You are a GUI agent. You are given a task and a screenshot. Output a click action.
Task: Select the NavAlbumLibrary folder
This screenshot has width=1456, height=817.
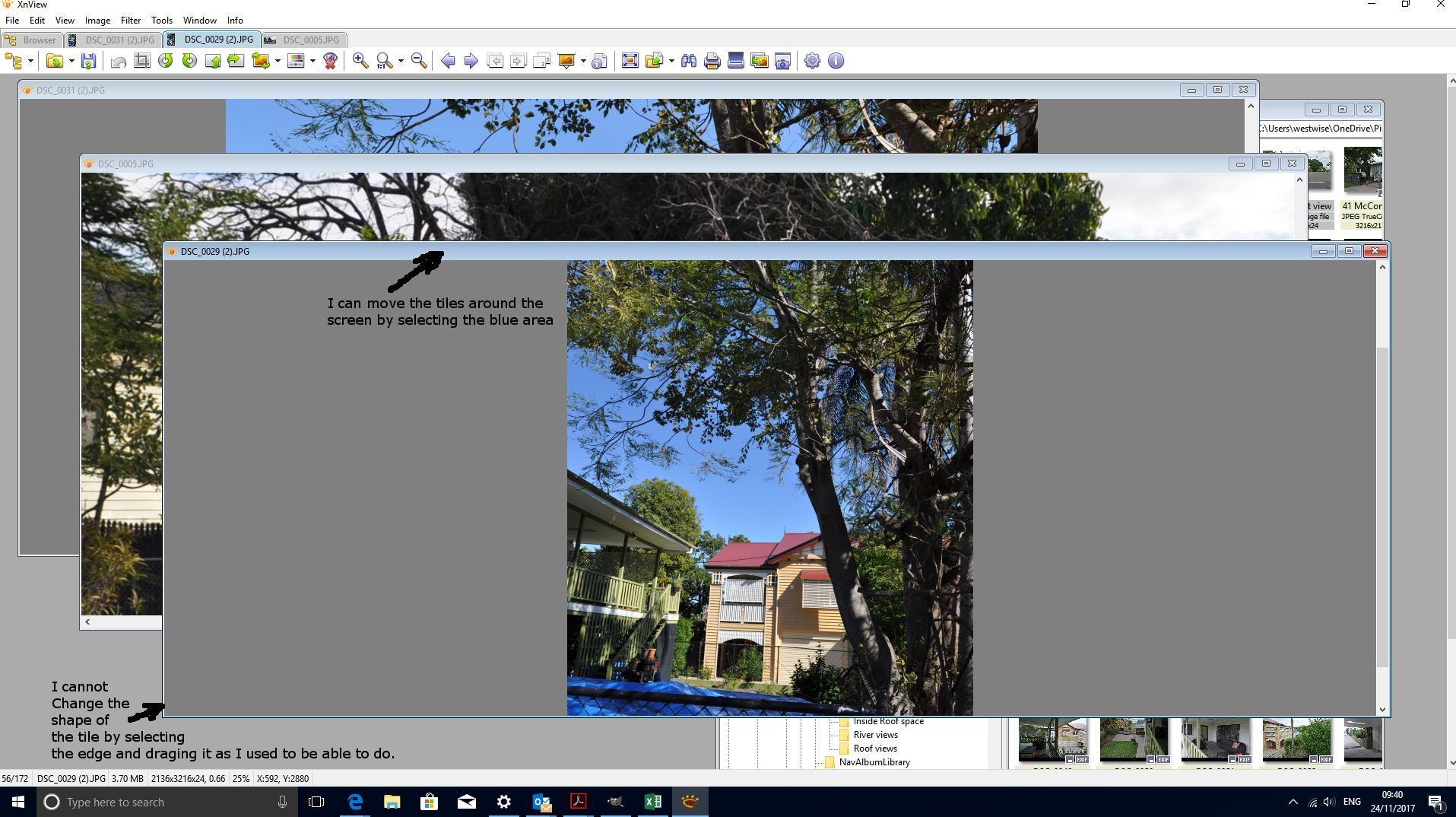click(874, 762)
